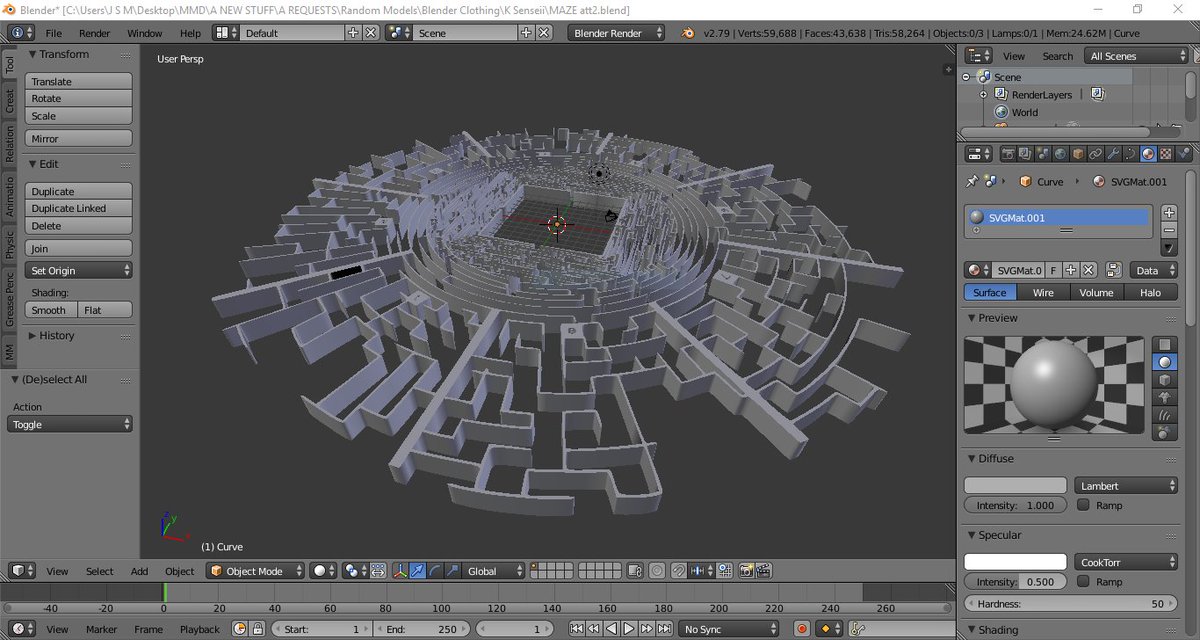Toggle proportional editing circle button
Viewport: 1200px width, 640px height.
(657, 571)
